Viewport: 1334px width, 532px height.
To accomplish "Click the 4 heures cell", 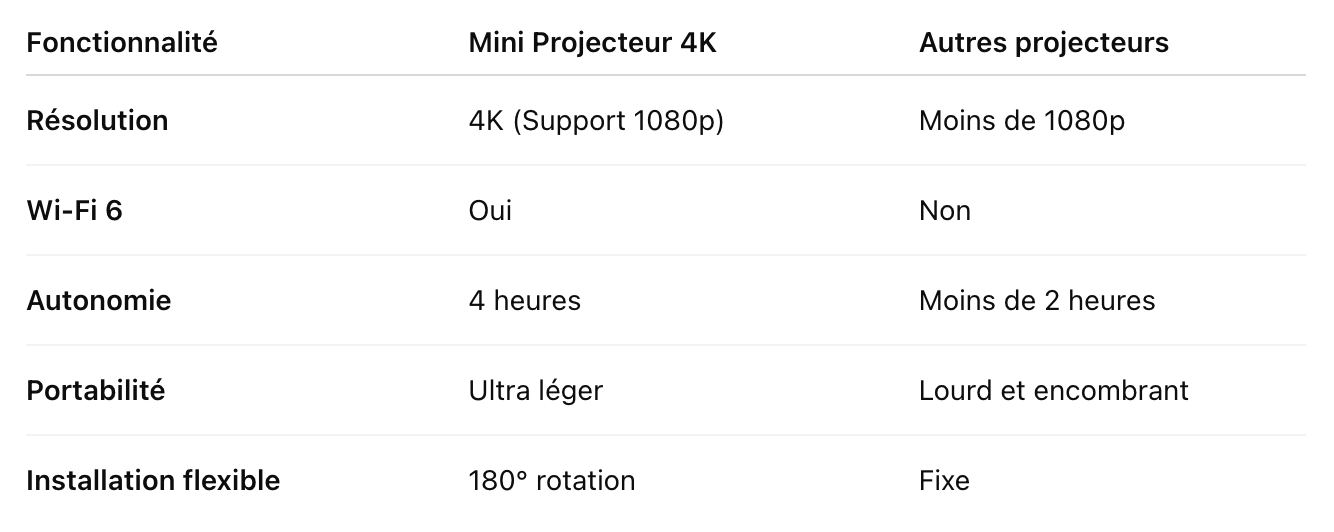I will point(524,301).
